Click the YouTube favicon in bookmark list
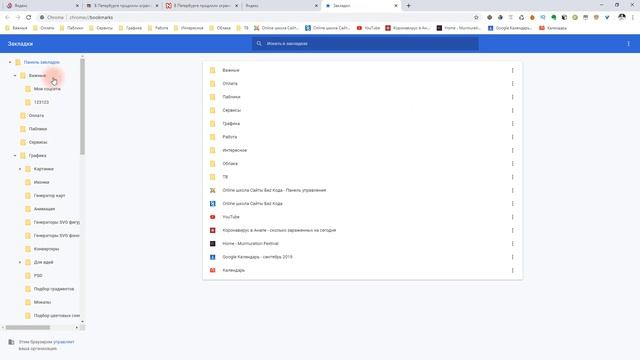The height and width of the screenshot is (360, 640). pyautogui.click(x=213, y=217)
